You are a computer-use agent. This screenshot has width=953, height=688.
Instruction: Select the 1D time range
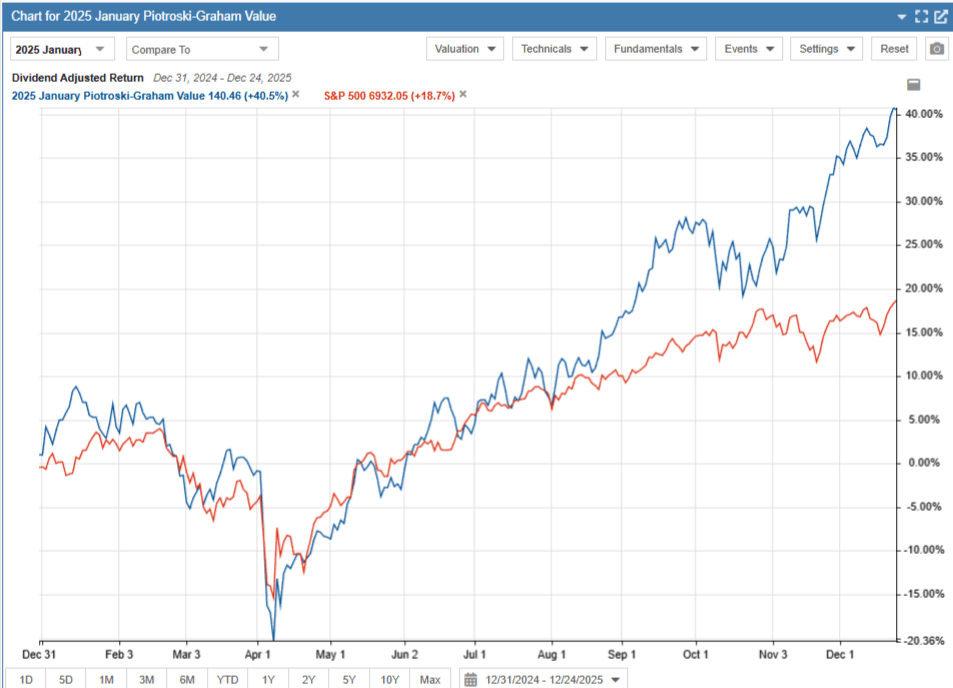coord(26,679)
